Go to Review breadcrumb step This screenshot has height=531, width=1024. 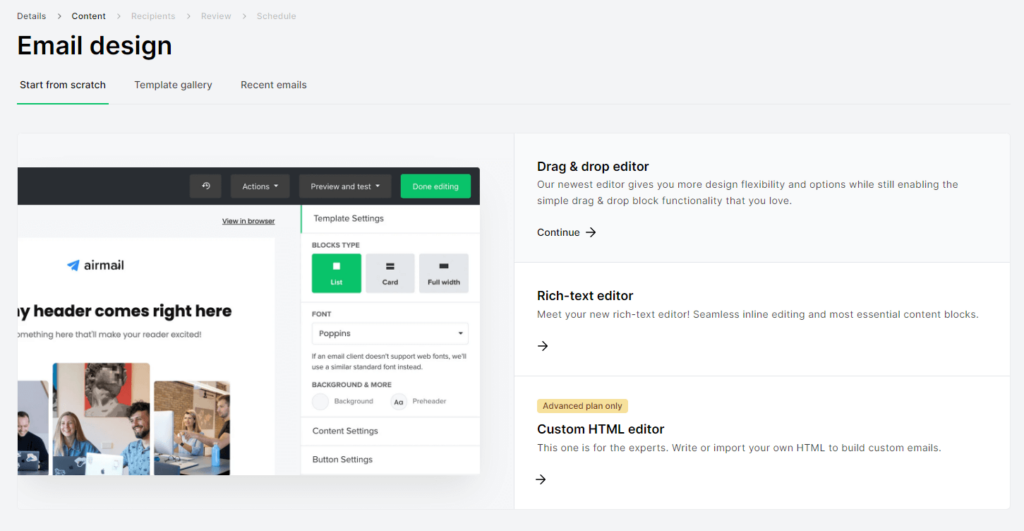[216, 16]
